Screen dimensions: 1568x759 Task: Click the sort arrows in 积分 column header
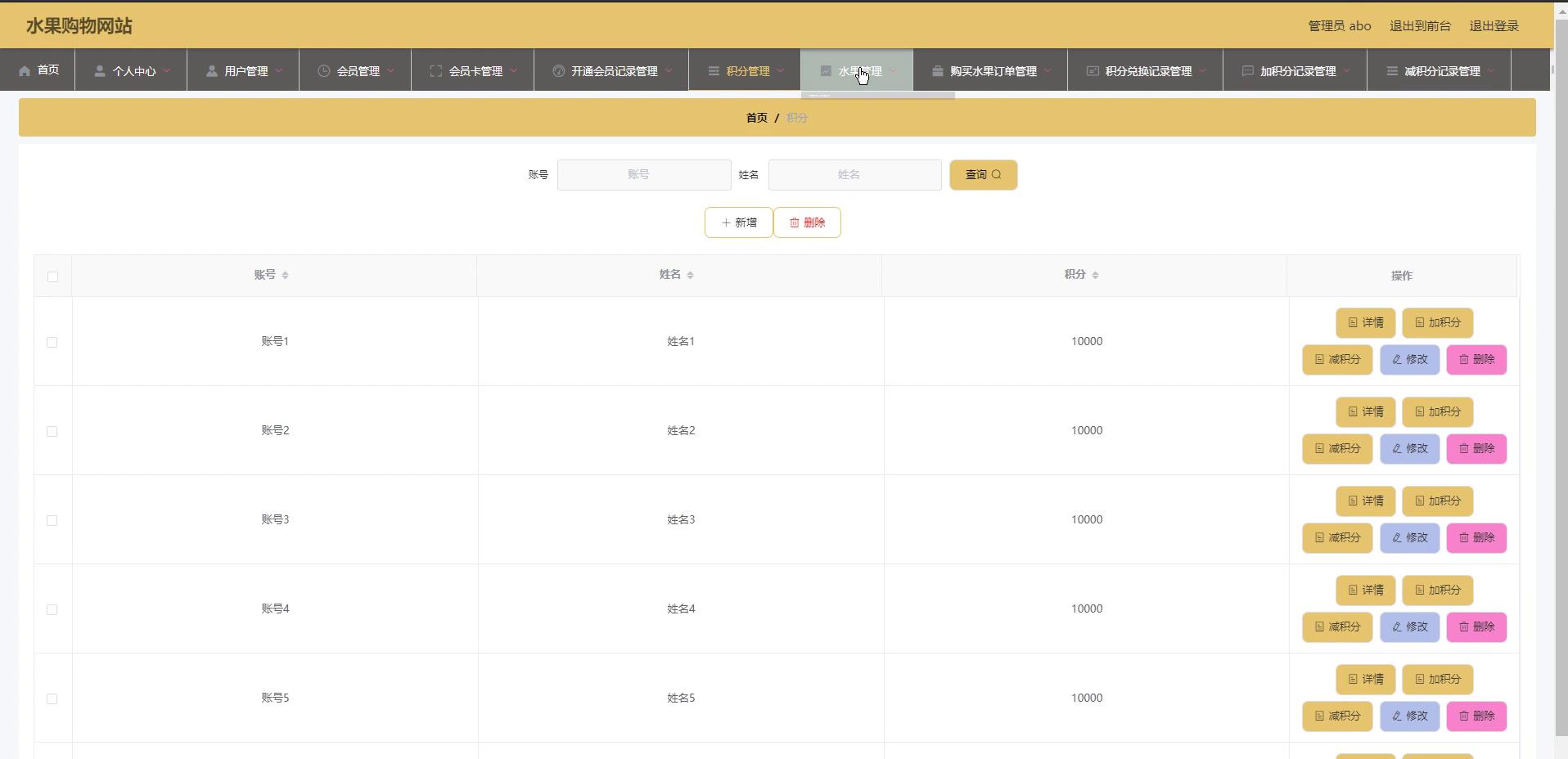[x=1095, y=276]
